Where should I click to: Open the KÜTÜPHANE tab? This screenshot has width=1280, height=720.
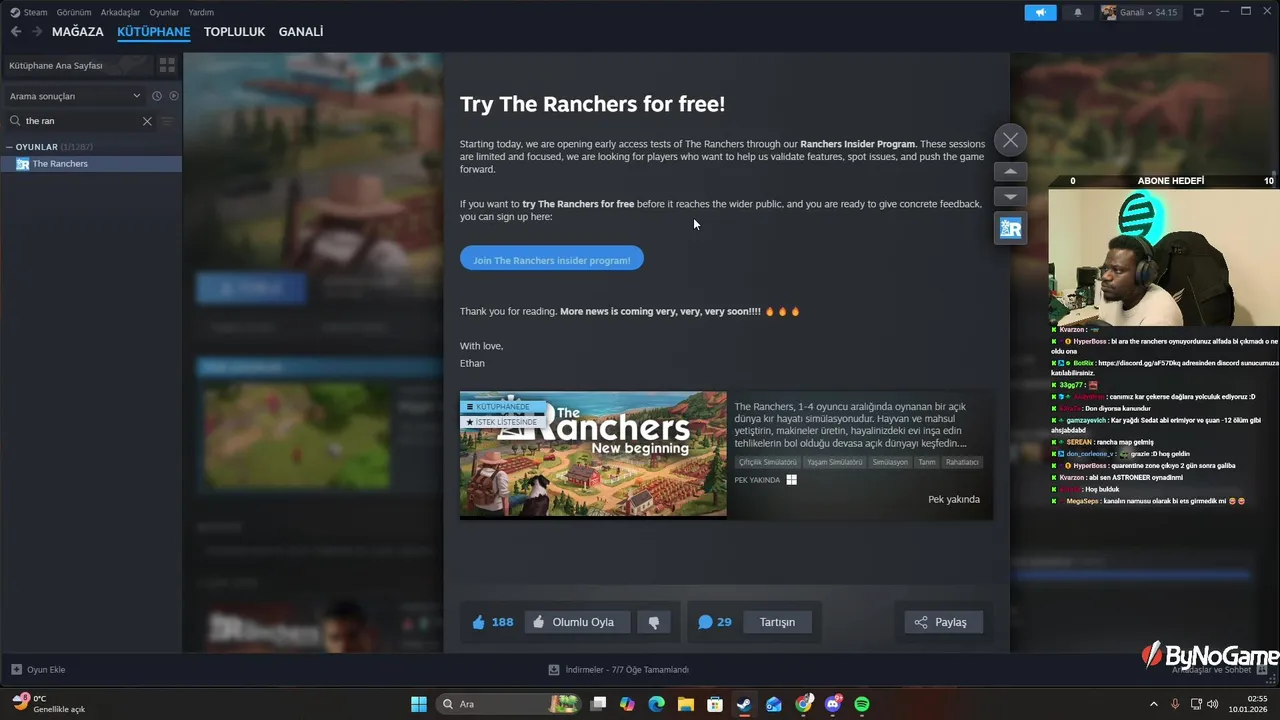153,32
